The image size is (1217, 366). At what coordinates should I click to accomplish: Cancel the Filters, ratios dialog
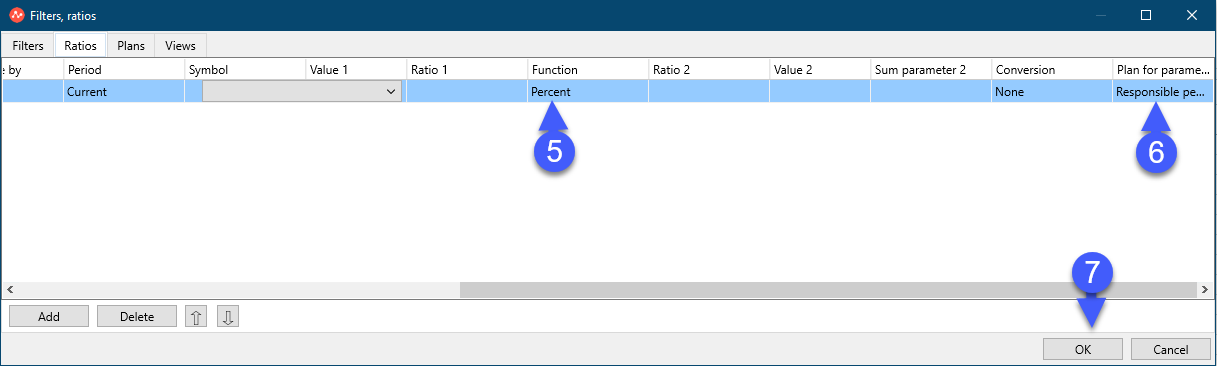pos(1171,350)
